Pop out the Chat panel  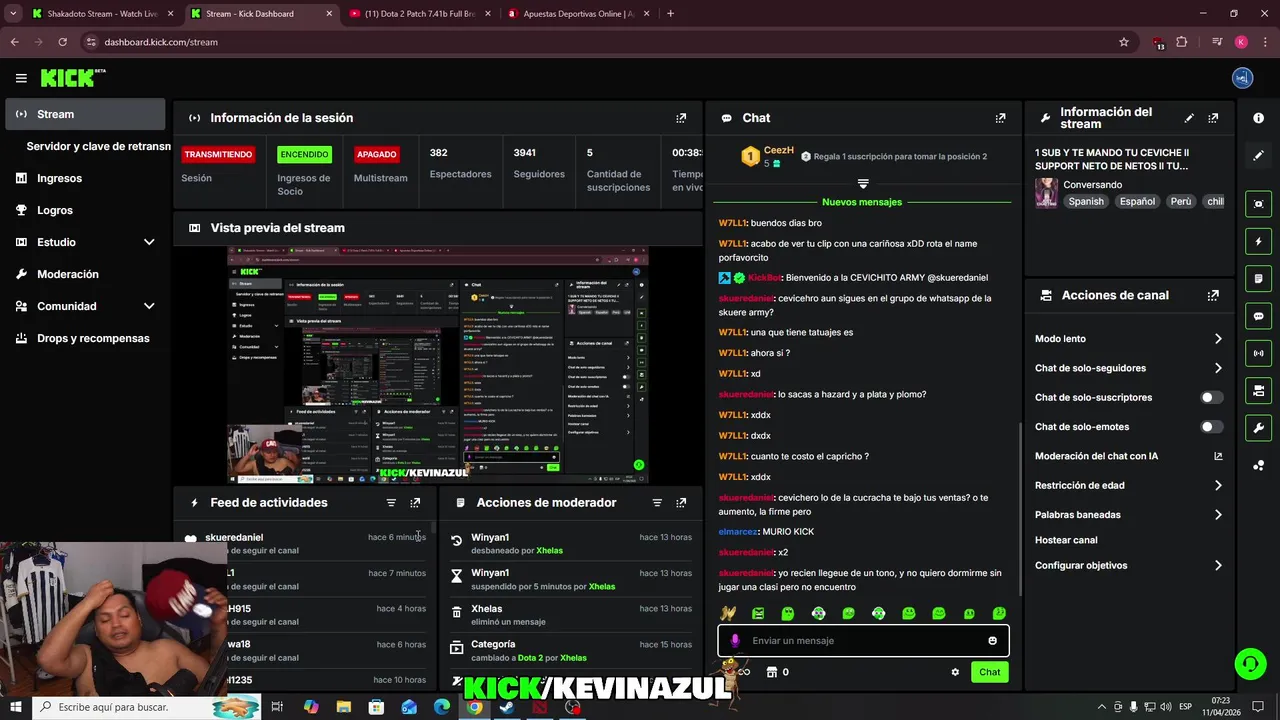point(1000,118)
